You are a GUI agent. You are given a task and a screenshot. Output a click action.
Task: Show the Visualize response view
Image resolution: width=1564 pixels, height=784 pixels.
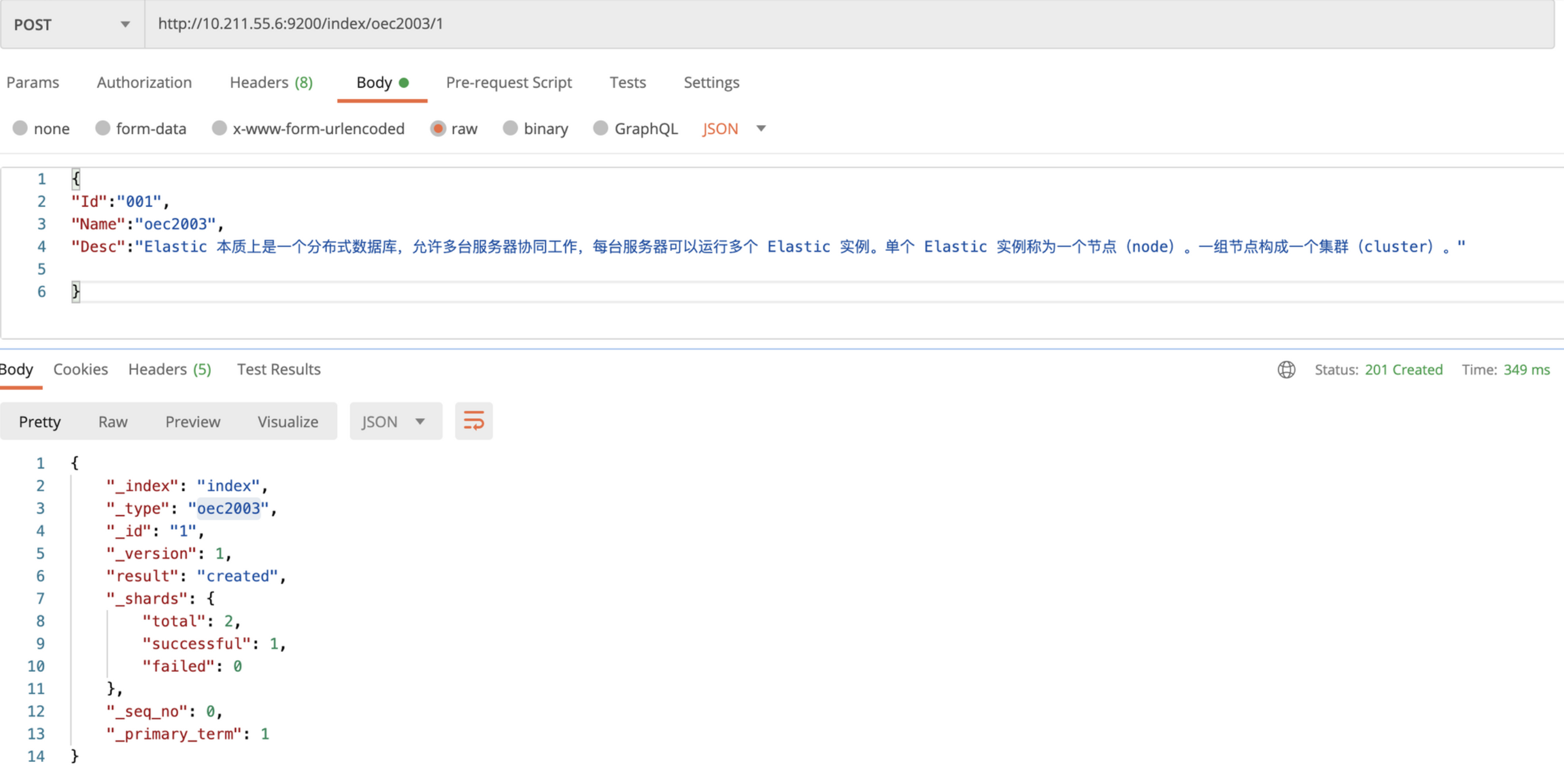(x=287, y=421)
